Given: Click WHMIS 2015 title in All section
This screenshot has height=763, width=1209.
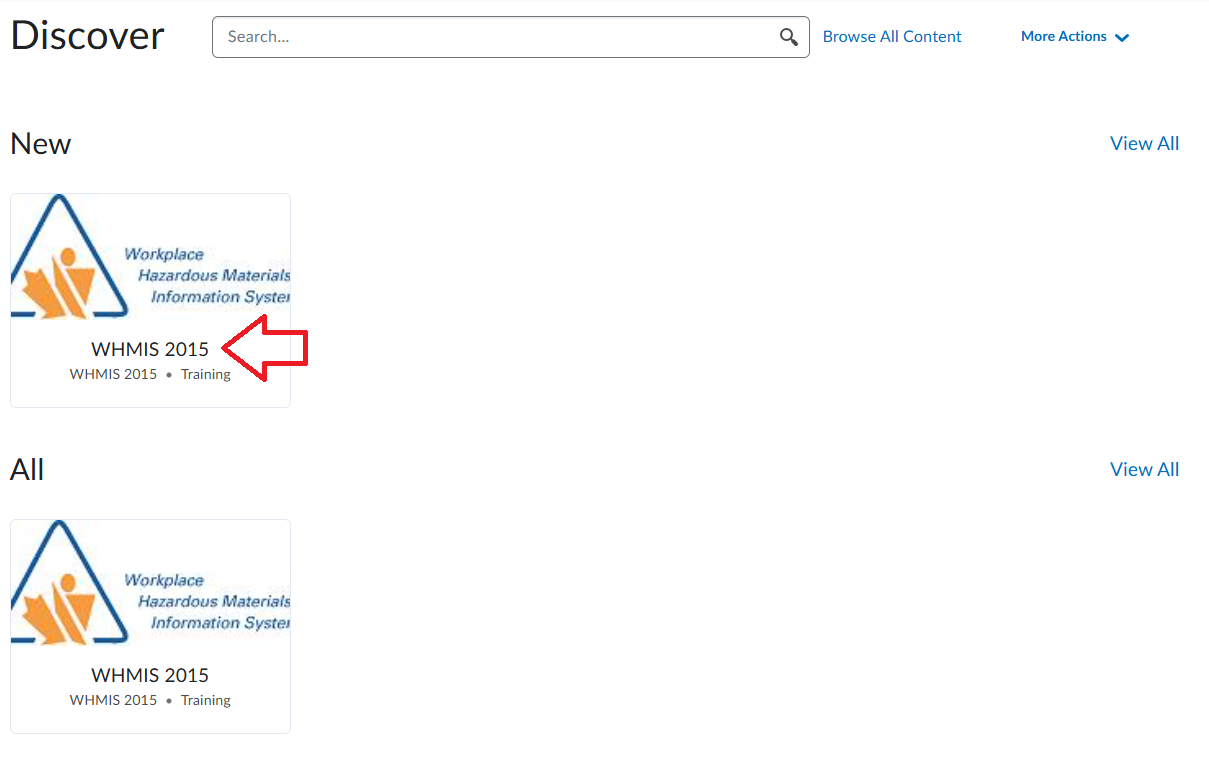Looking at the screenshot, I should coord(150,675).
